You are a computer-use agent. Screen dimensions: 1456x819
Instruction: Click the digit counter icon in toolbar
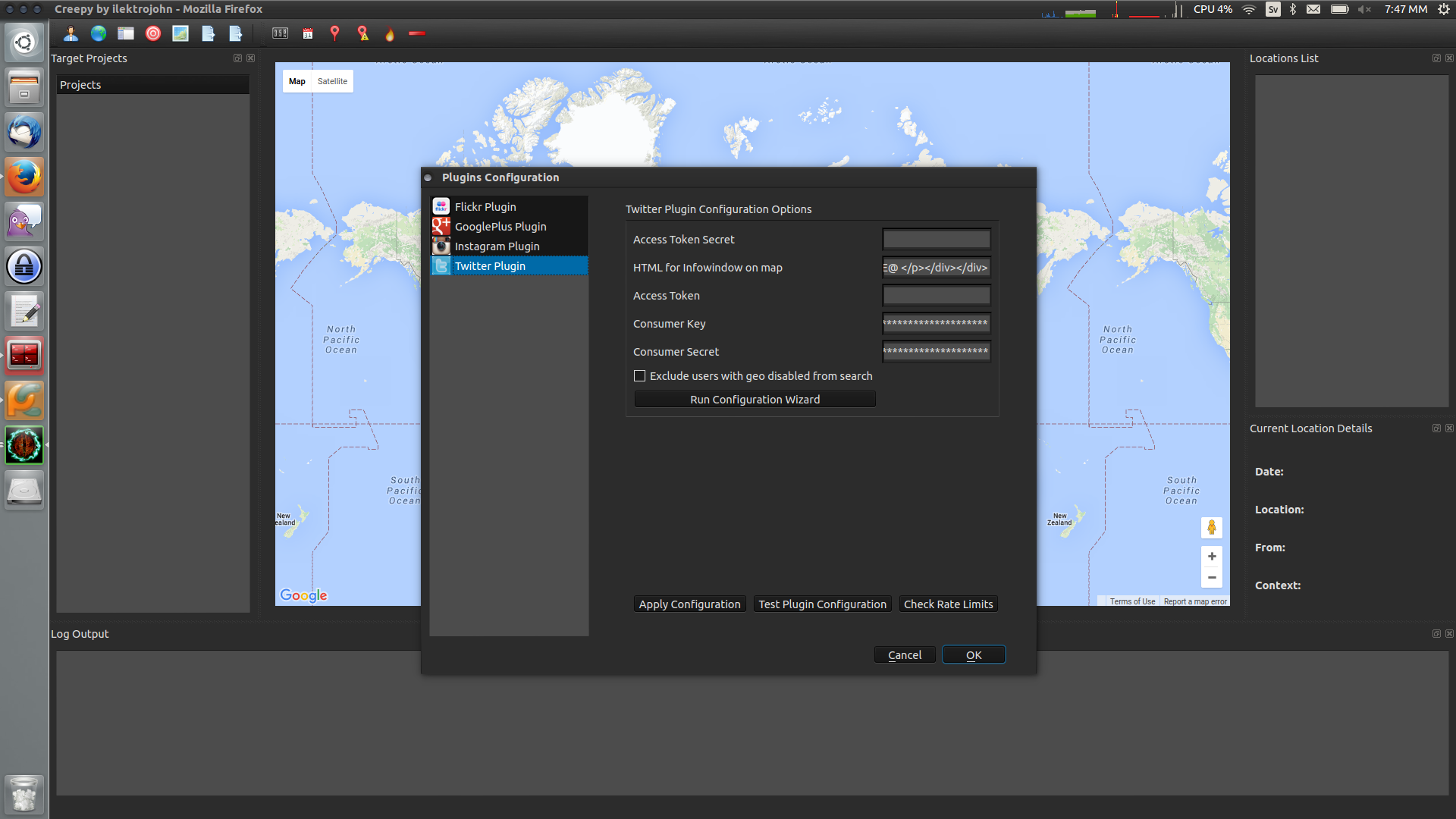[281, 33]
